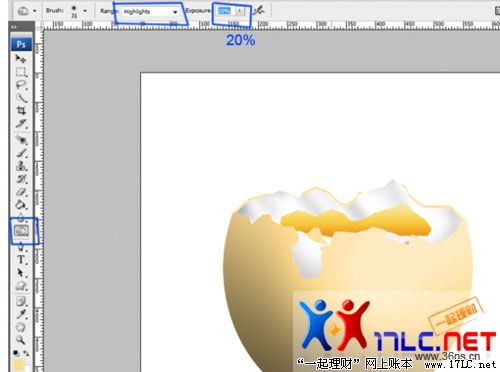500x372 pixels.
Task: Reset default foreground and background colors
Action: click(x=16, y=353)
